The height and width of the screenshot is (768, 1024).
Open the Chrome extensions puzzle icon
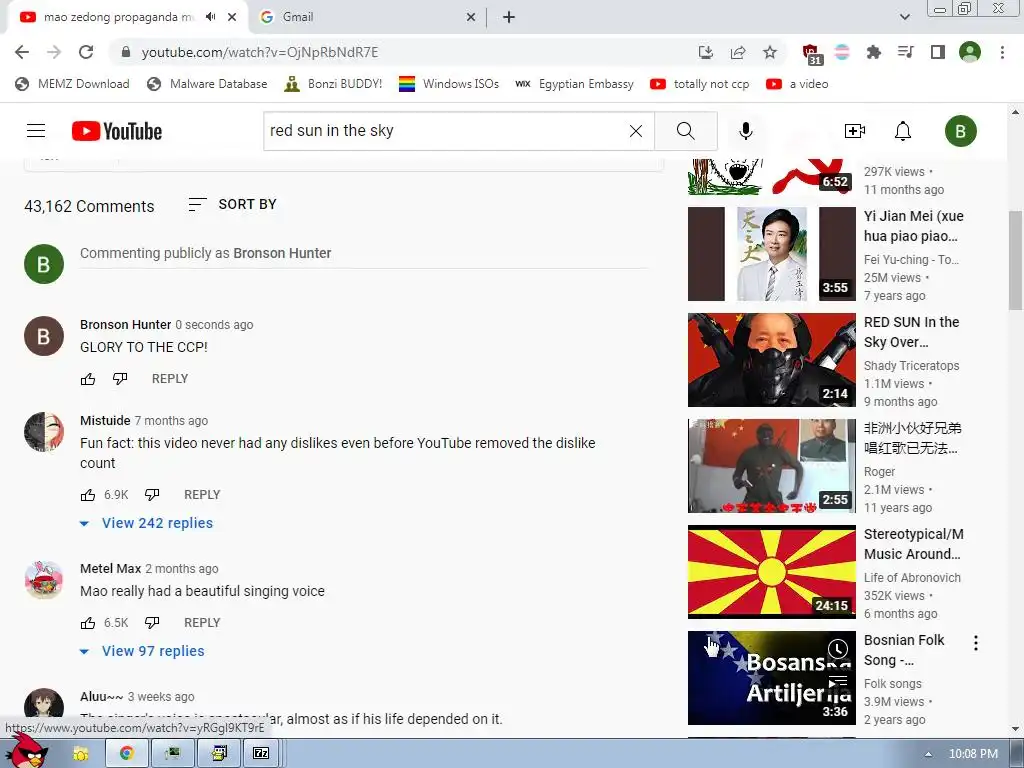tap(873, 52)
